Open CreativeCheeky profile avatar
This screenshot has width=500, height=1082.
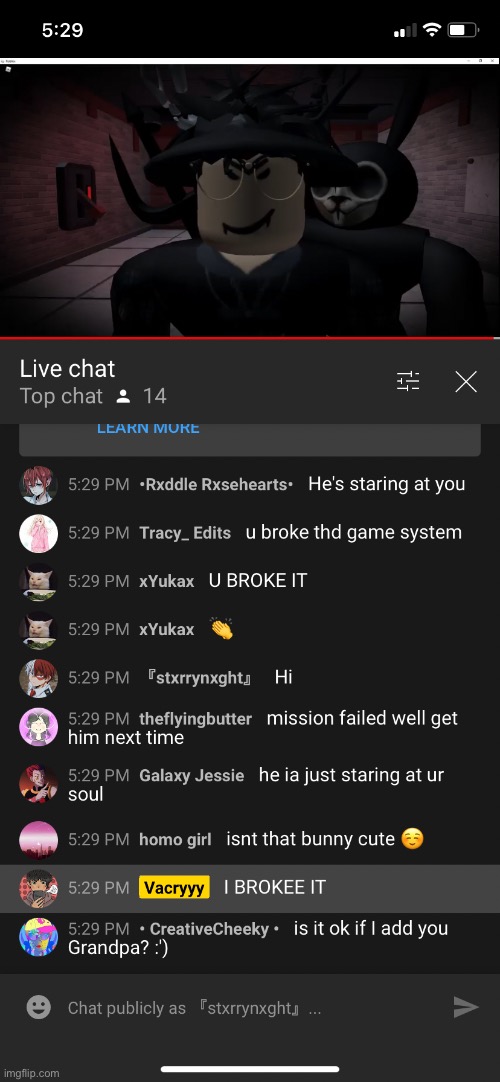(38, 936)
